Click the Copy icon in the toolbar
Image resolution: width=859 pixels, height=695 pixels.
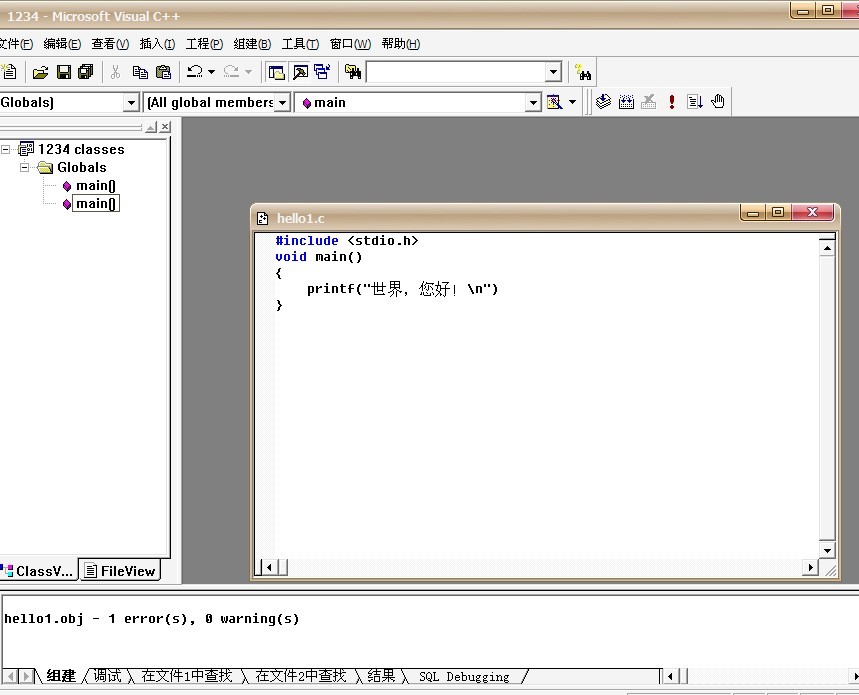(140, 72)
